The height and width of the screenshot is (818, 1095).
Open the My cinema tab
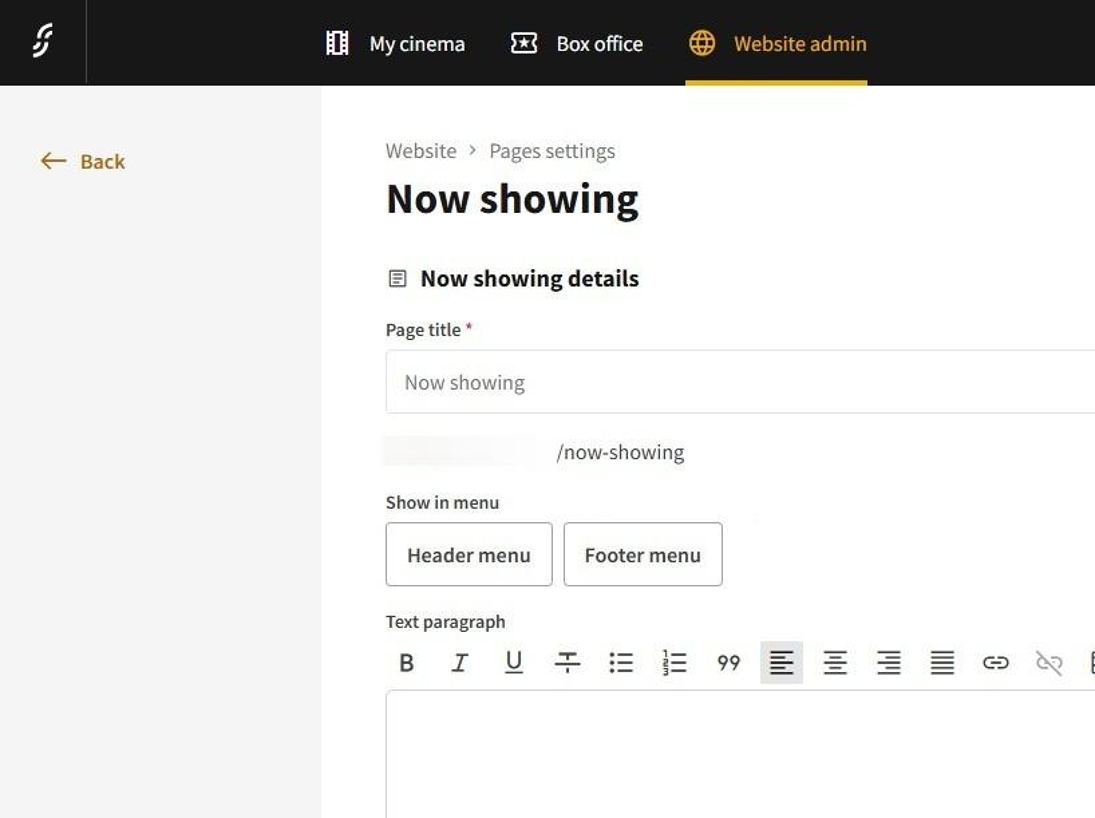pos(396,44)
